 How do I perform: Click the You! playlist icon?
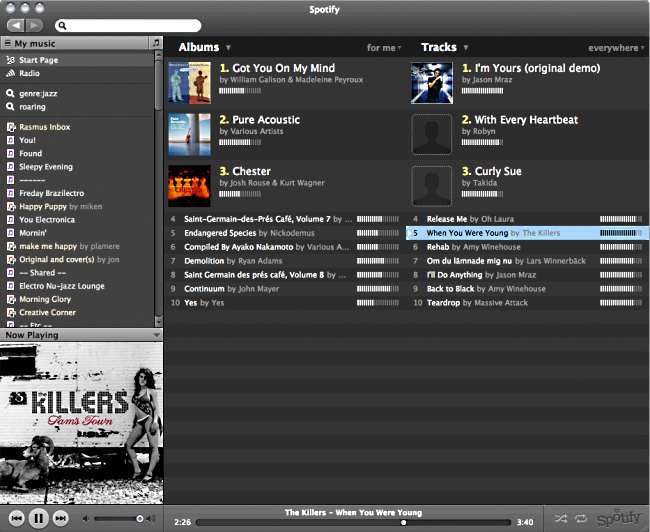(x=11, y=140)
